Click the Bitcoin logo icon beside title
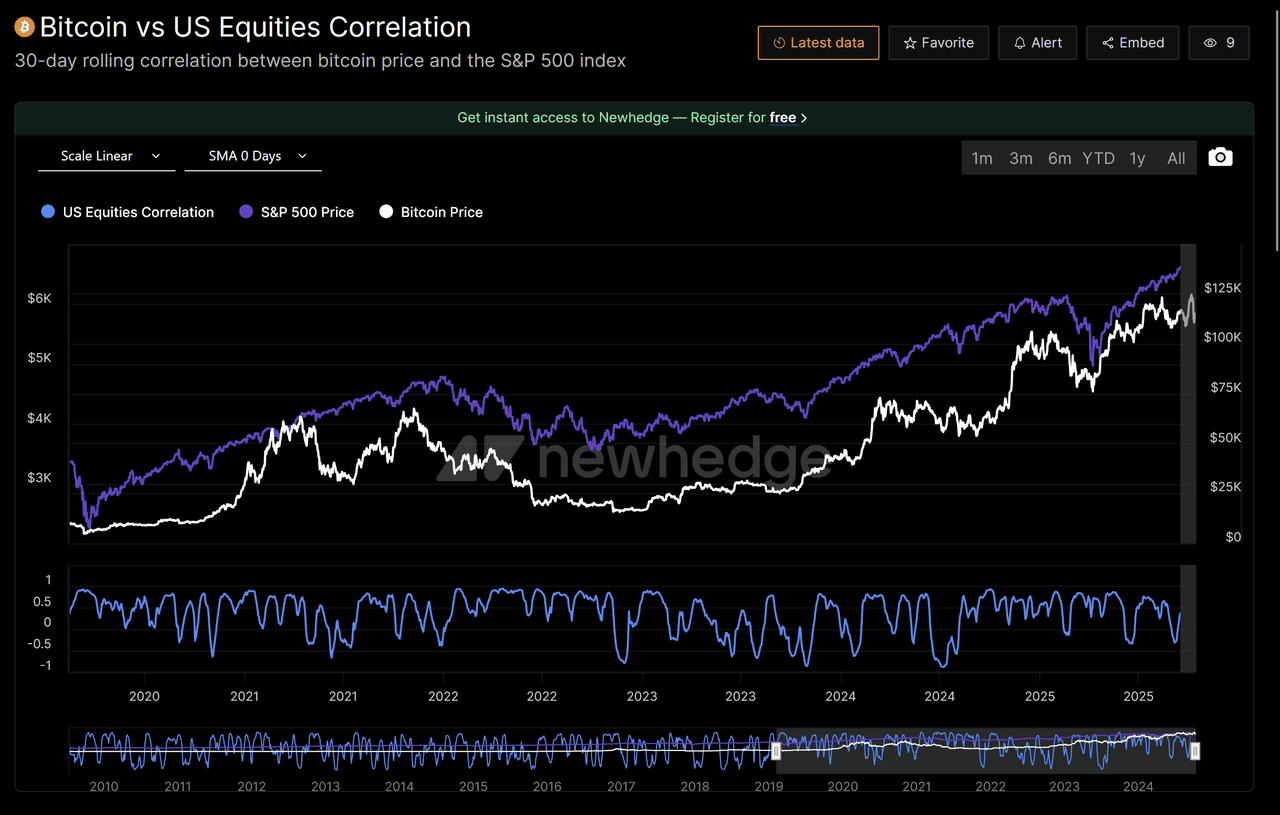 (24, 27)
